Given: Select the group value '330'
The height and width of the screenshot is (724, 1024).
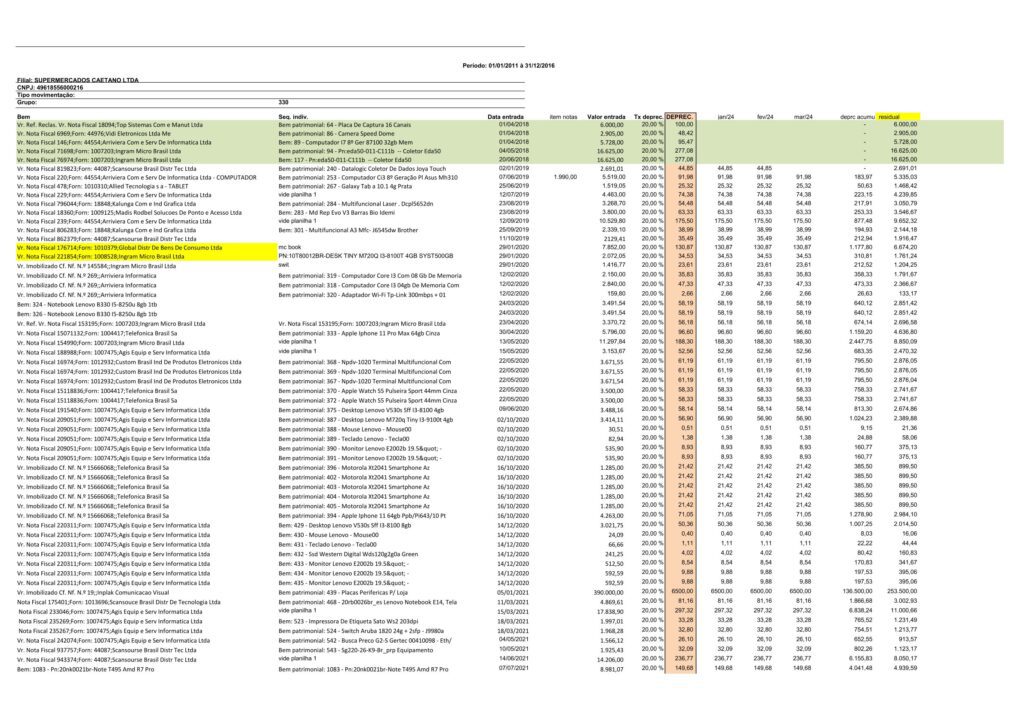Looking at the screenshot, I should click(x=283, y=102).
